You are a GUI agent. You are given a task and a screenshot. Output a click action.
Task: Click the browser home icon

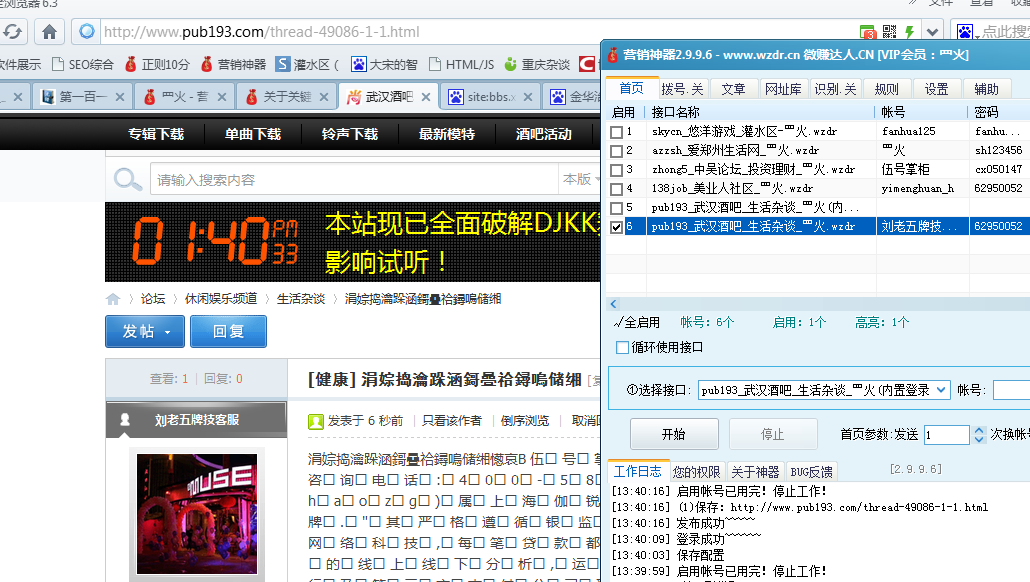click(x=47, y=31)
